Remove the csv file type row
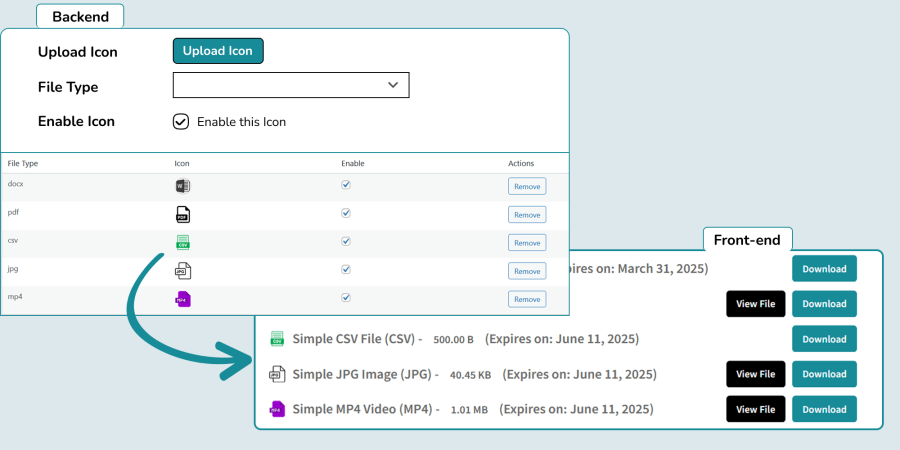The height and width of the screenshot is (450, 900). pos(526,243)
